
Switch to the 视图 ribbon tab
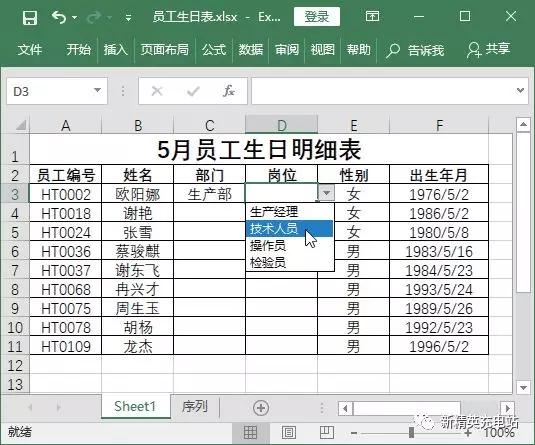[x=322, y=50]
